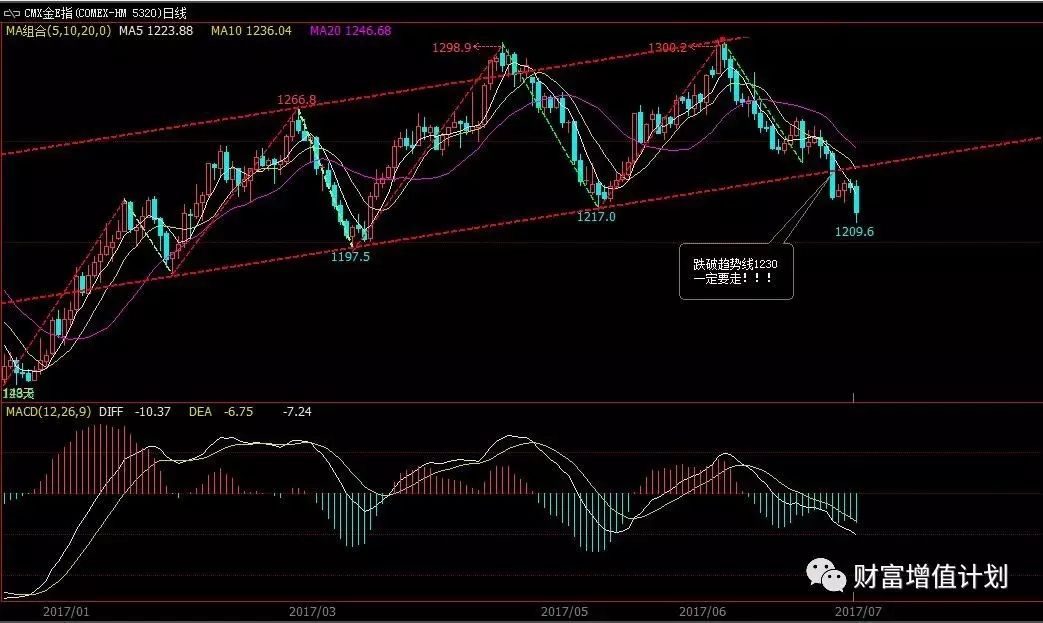This screenshot has height=623, width=1043.
Task: Select the MACD histogram value -7.24
Action: click(x=297, y=412)
